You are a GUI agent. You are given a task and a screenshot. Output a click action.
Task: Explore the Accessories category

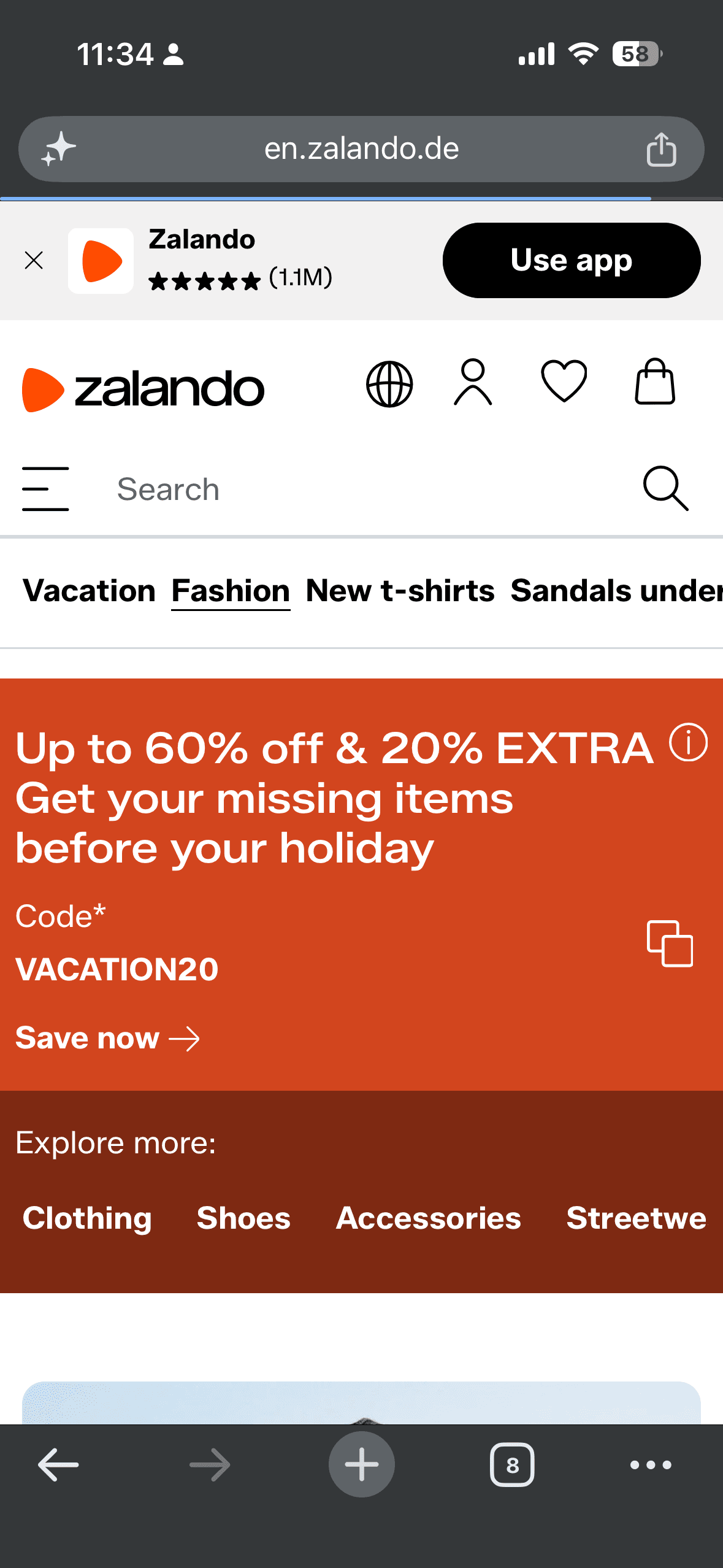pos(428,1218)
